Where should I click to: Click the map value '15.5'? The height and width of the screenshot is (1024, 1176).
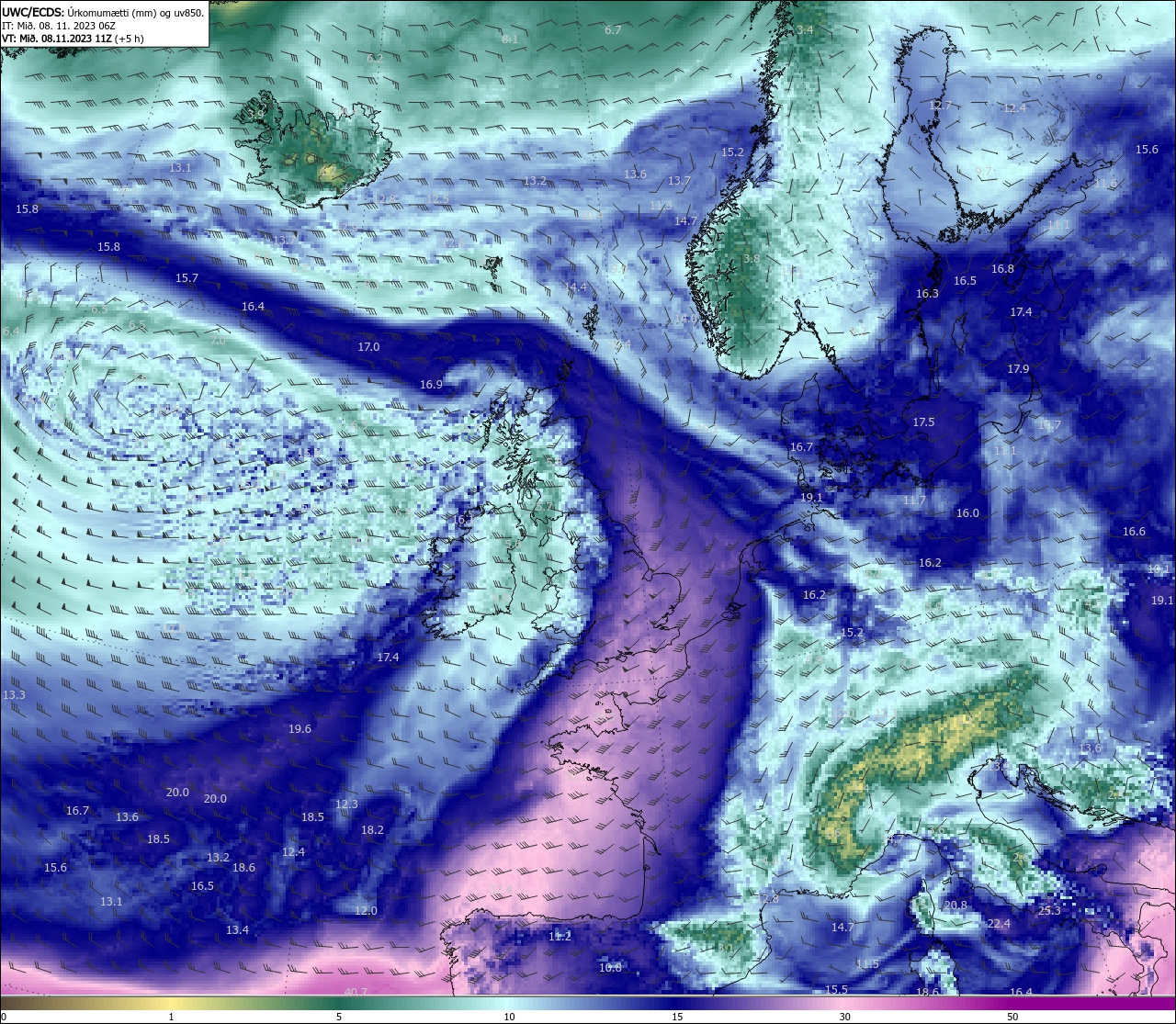836,990
